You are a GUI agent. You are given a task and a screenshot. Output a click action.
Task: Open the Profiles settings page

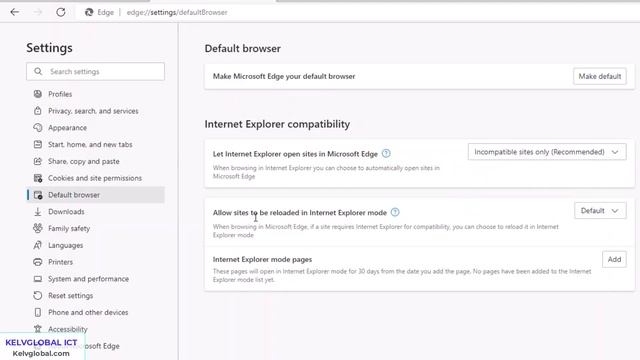click(60, 94)
